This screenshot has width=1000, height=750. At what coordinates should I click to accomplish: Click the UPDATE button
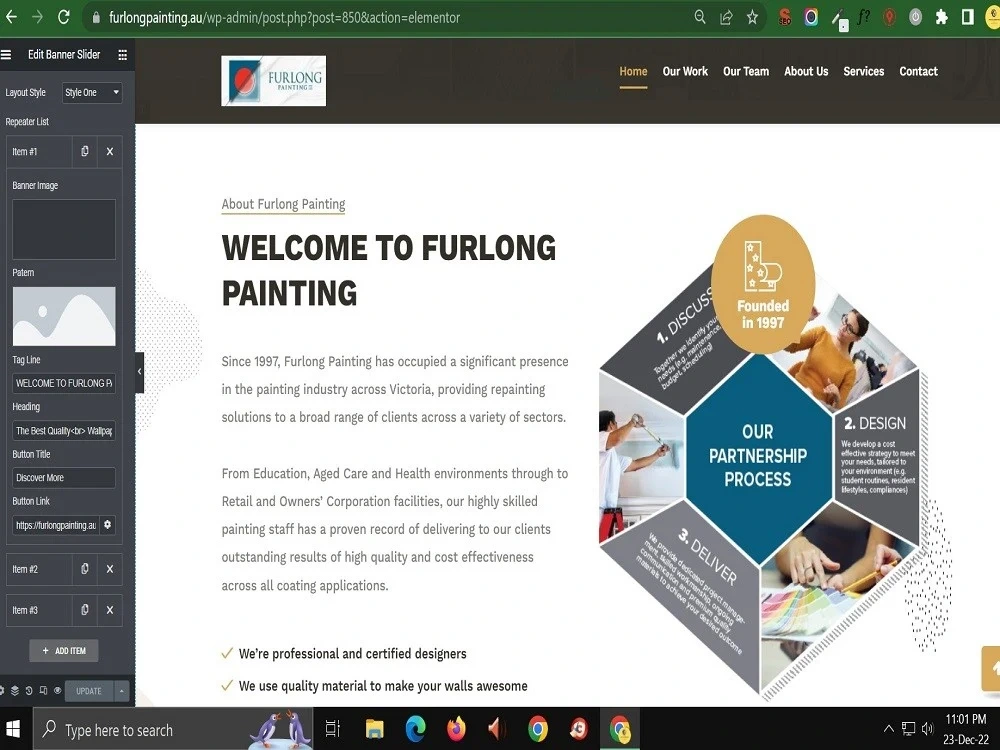89,691
